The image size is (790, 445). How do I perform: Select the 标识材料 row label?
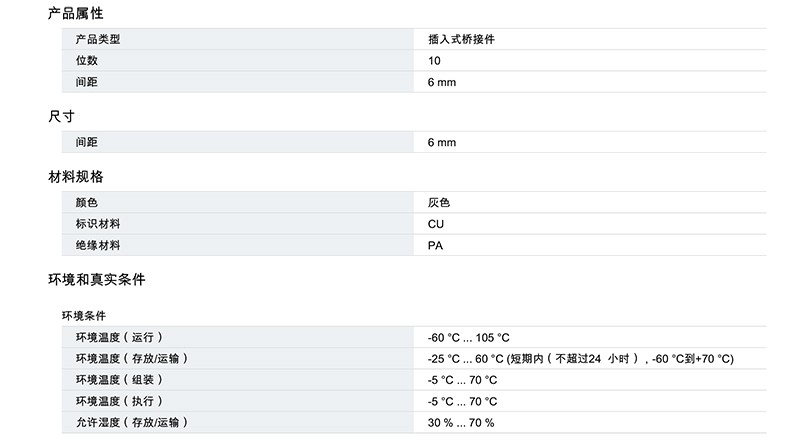97,224
